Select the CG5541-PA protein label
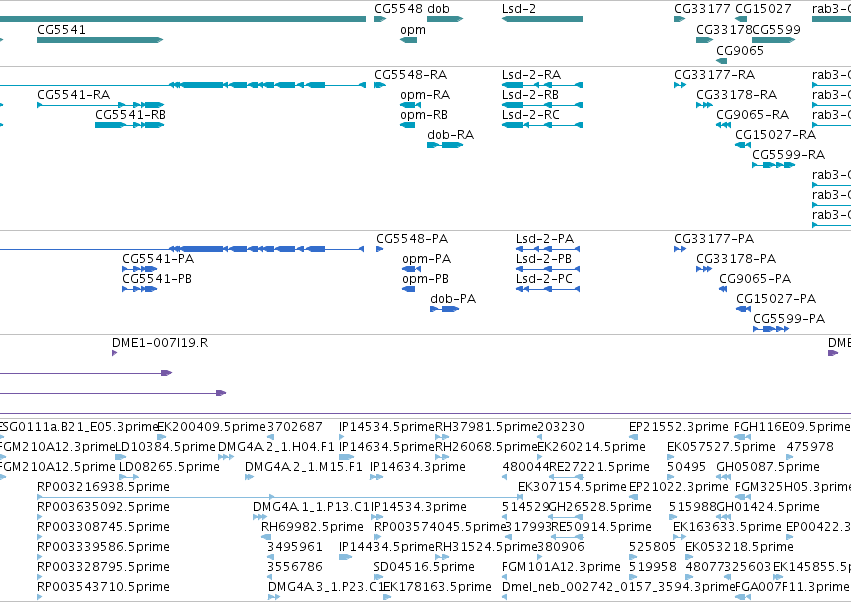The width and height of the screenshot is (851, 602). pyautogui.click(x=158, y=258)
